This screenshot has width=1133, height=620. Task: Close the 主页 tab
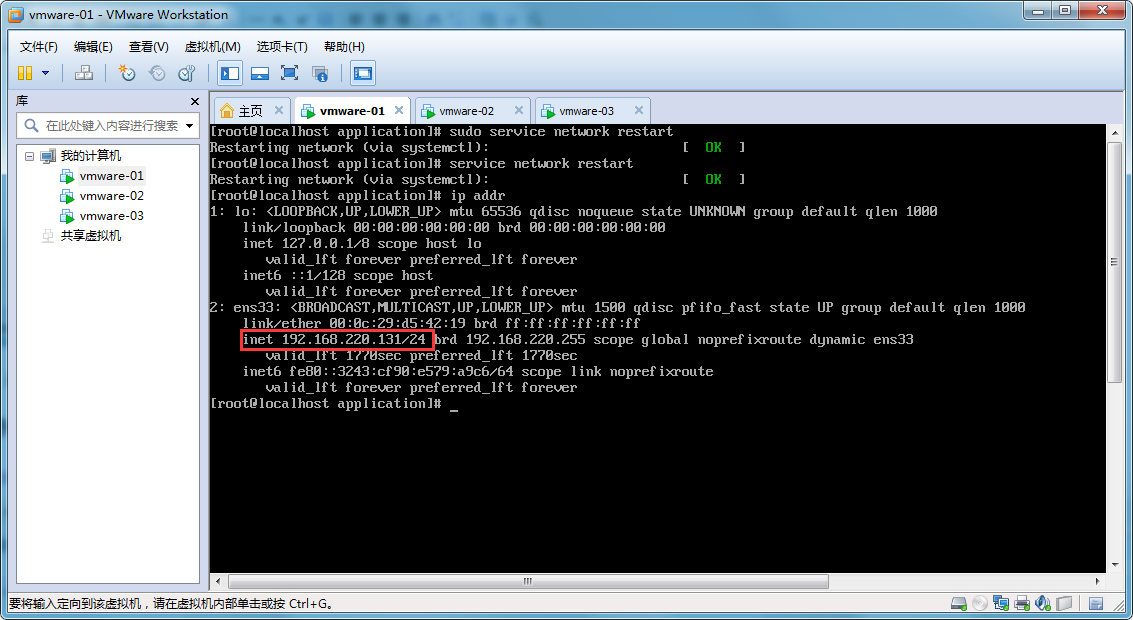point(279,111)
